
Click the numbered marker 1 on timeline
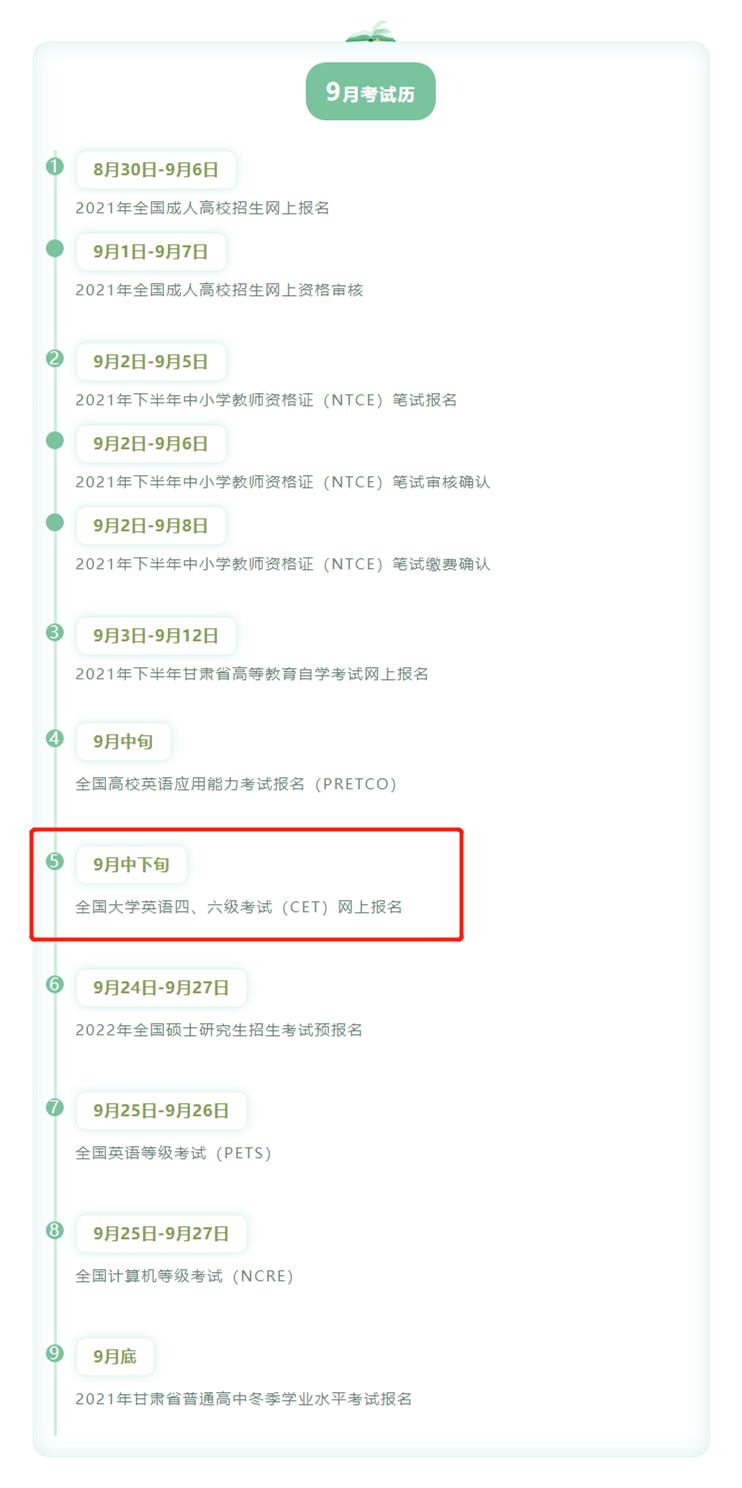coord(55,166)
